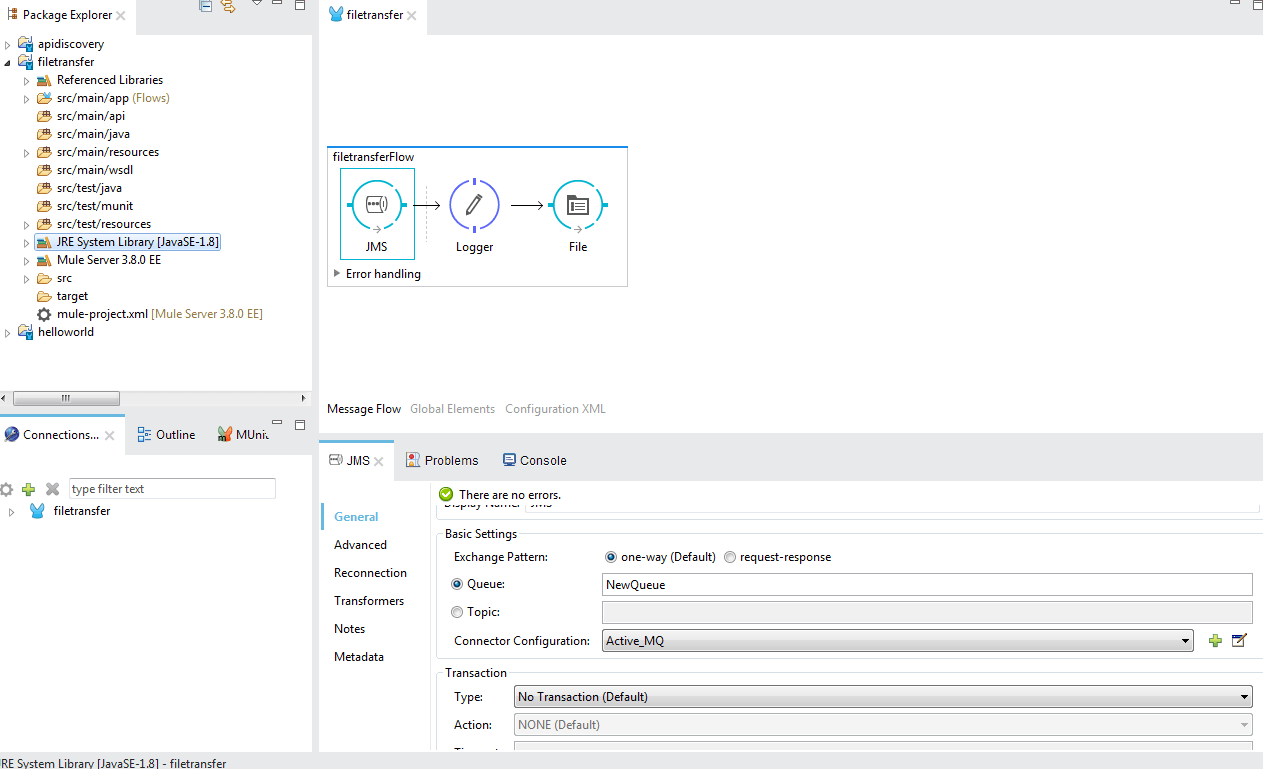Screen dimensions: 1263x769
Task: Select the Logger component in the flow
Action: [474, 204]
